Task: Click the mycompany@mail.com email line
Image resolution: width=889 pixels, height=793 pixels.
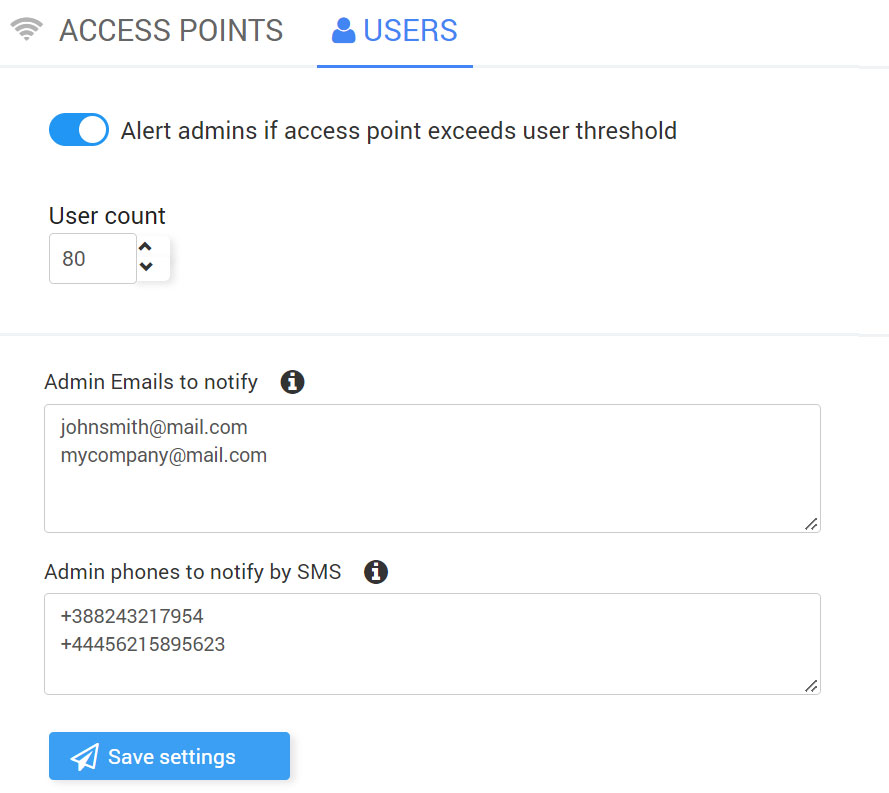Action: point(164,455)
